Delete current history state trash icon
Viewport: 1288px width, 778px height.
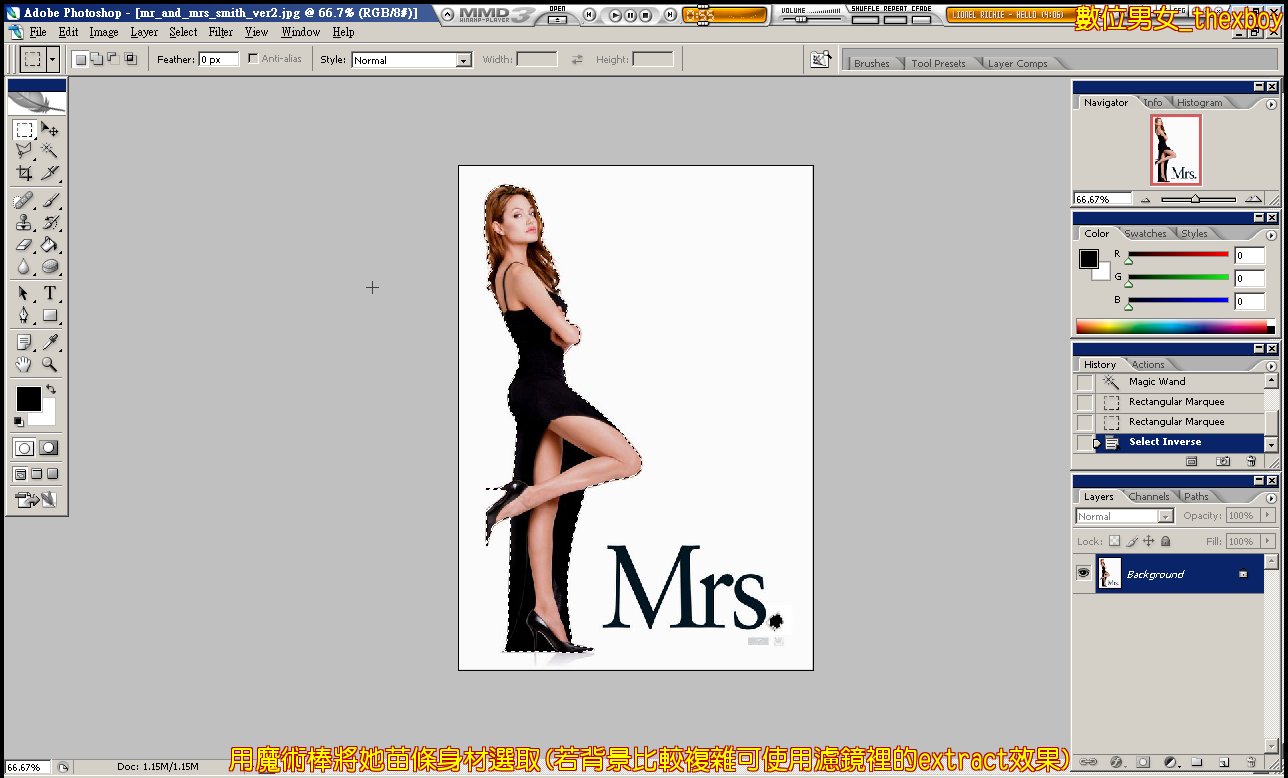click(x=1251, y=461)
